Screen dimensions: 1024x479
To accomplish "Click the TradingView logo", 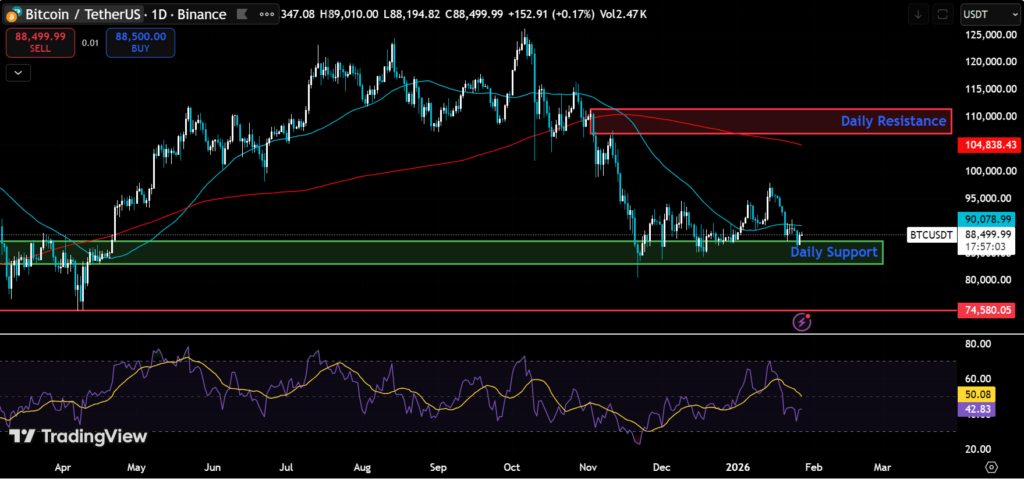I will click(78, 436).
